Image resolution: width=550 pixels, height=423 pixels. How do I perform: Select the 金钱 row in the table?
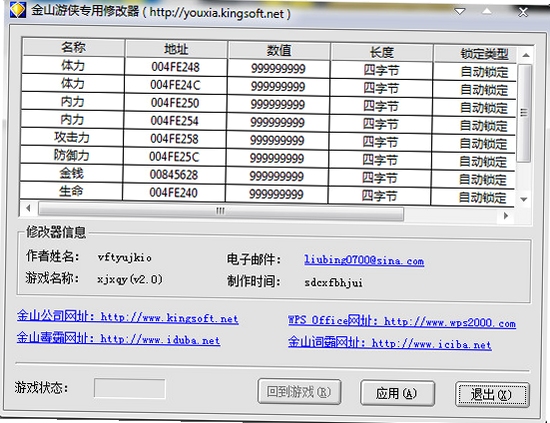tap(267, 176)
